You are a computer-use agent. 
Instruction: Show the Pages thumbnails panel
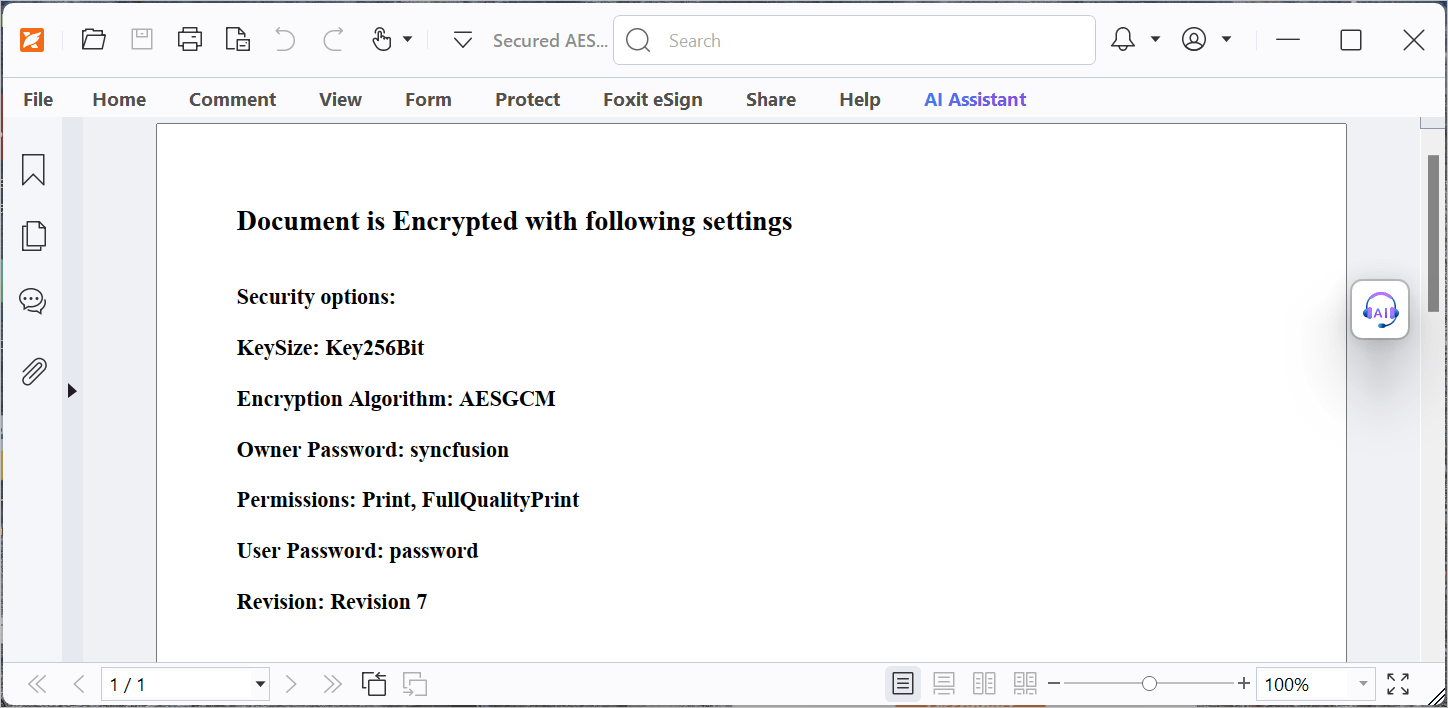pos(33,236)
